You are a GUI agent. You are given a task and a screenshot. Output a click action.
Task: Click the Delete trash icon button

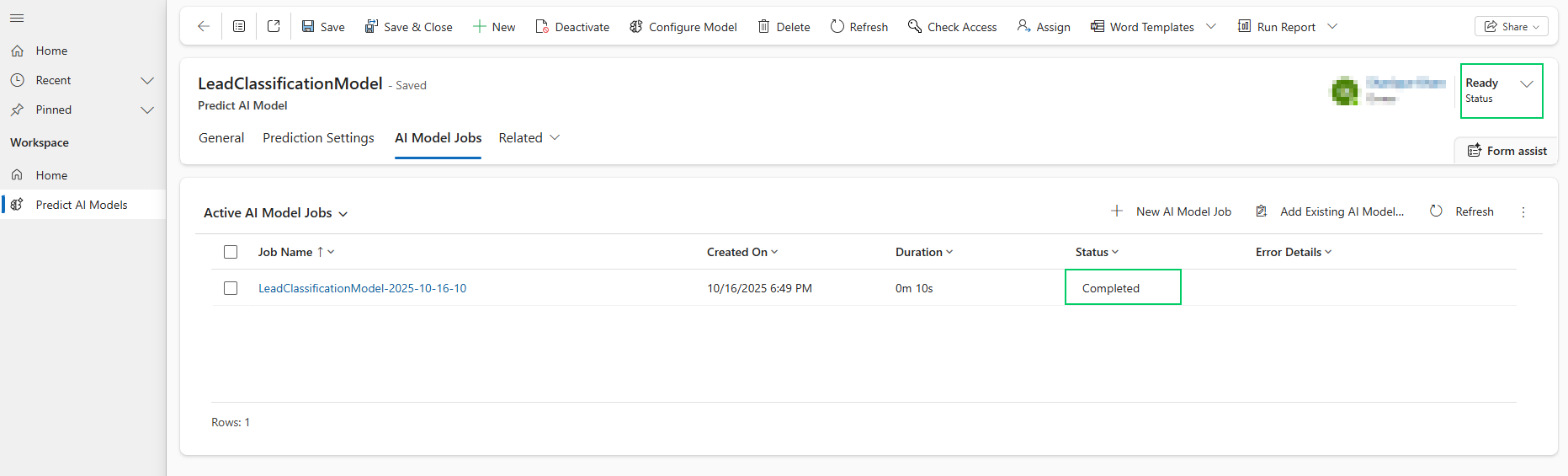(784, 27)
